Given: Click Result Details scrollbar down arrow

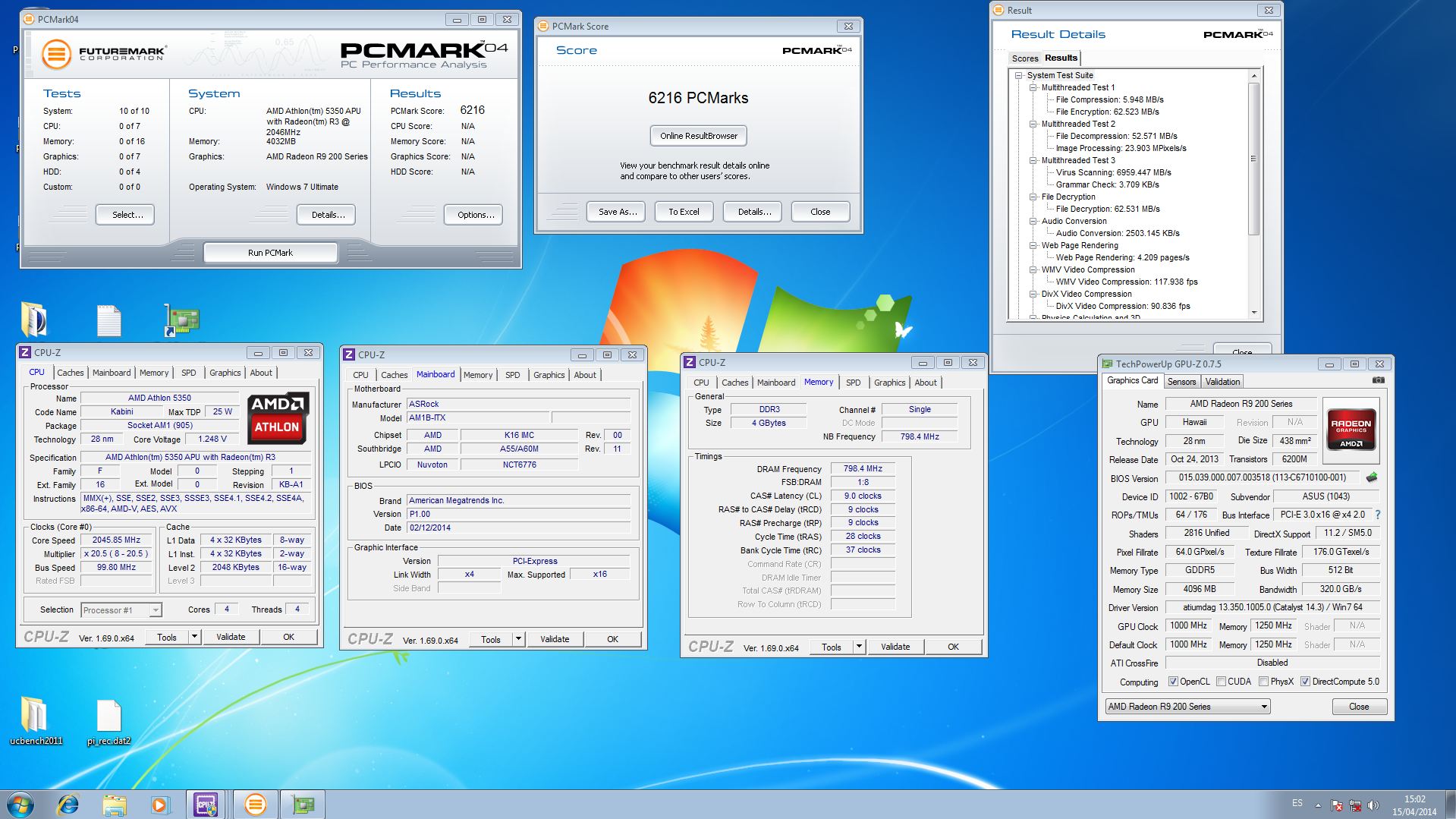Looking at the screenshot, I should (x=1253, y=313).
